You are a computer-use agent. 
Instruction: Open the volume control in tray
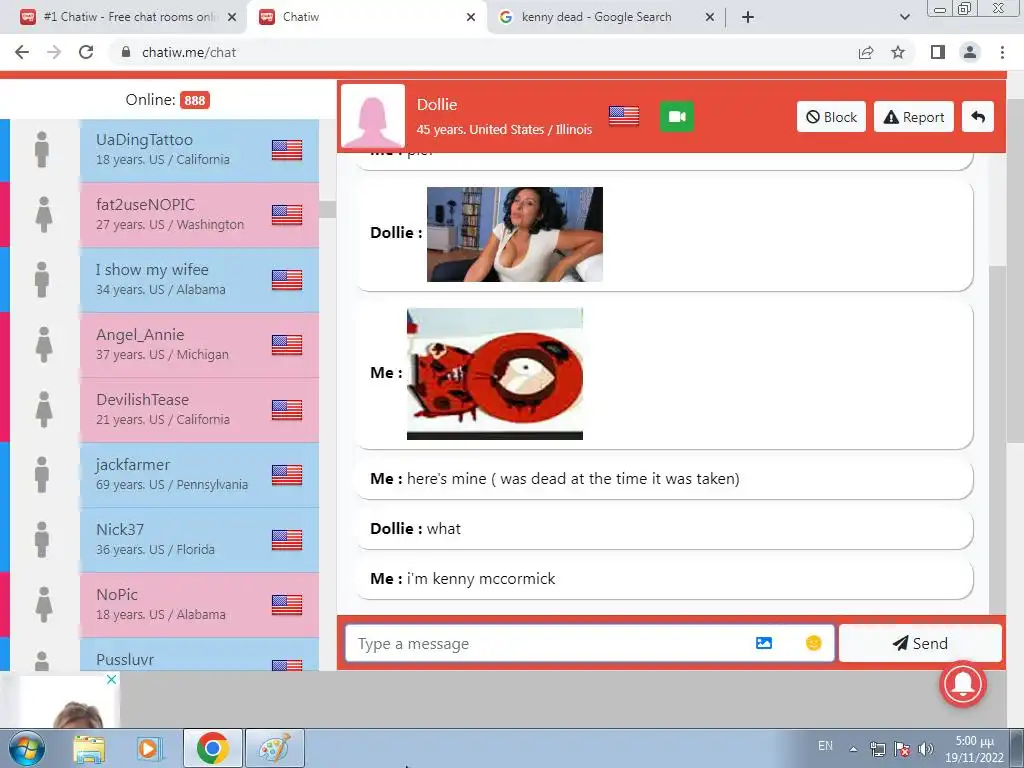point(925,749)
